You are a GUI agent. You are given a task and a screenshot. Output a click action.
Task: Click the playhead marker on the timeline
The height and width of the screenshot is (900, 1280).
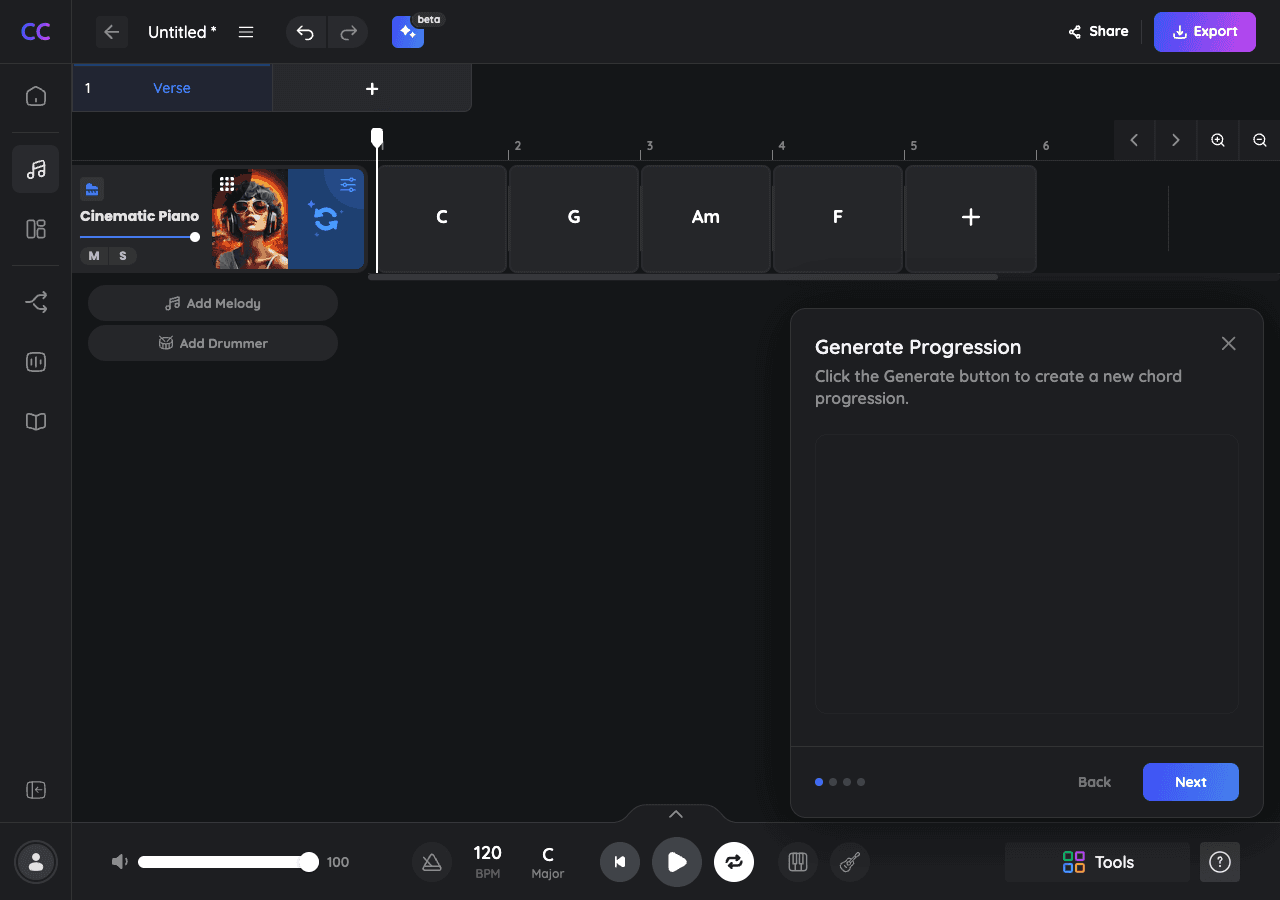(x=377, y=137)
